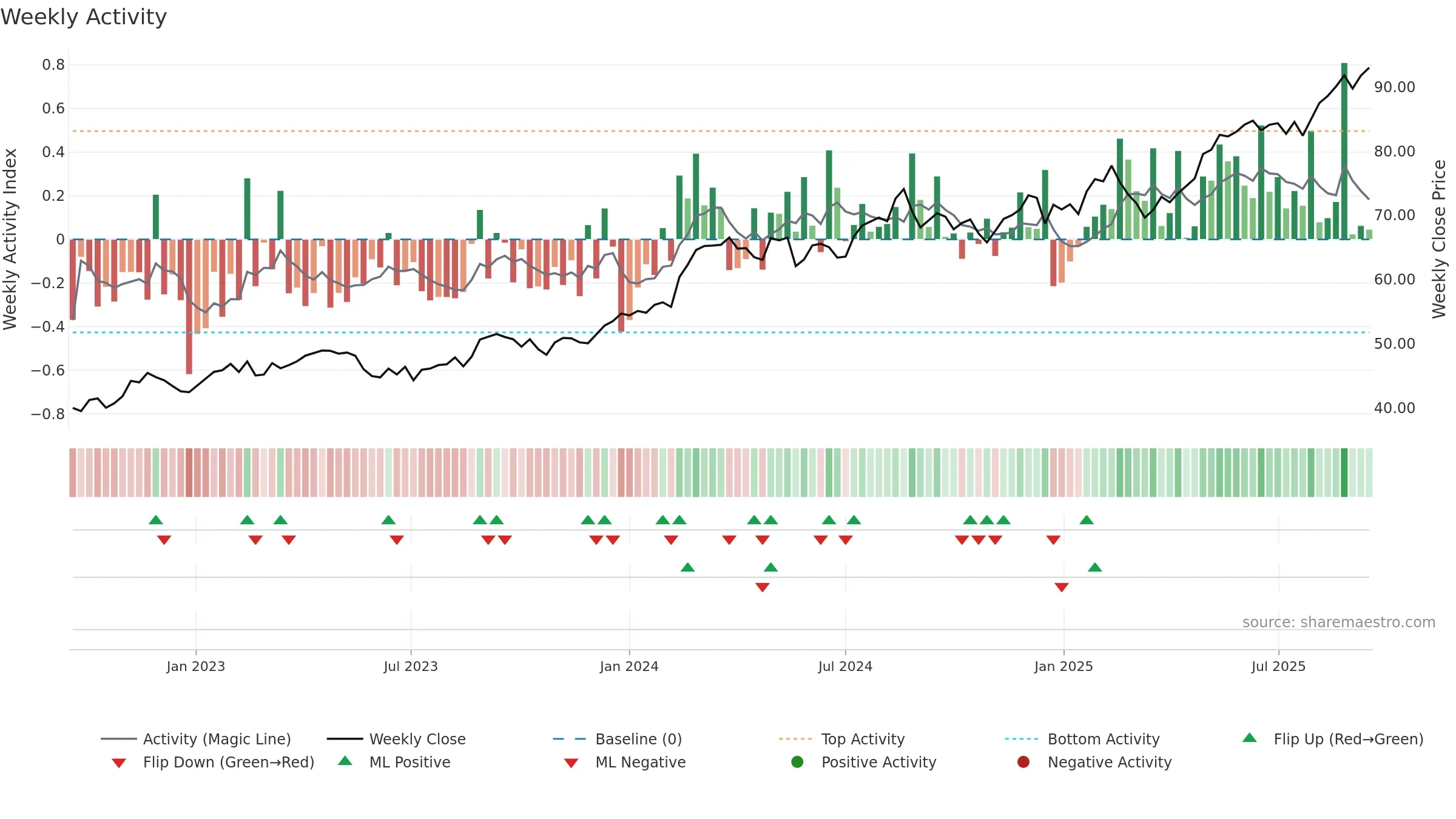Click the ML Negative marker at Jan 2025

point(1062,587)
